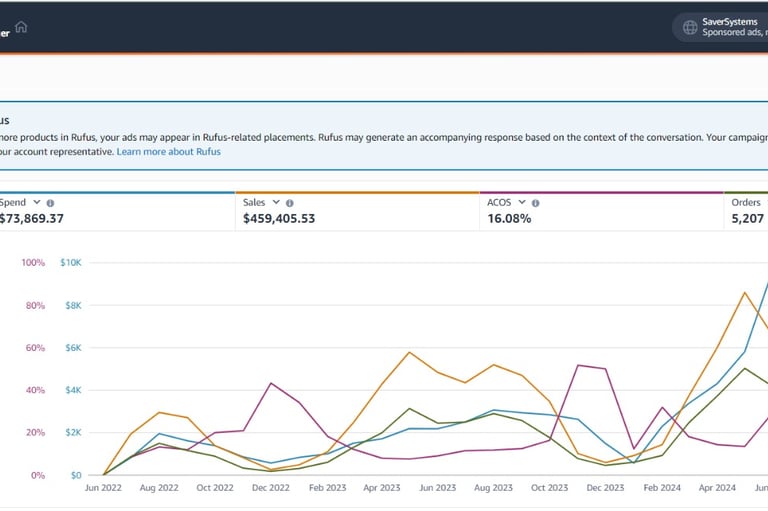Image resolution: width=768 pixels, height=511 pixels.
Task: Click the 100% ACOS axis label
Action: (33, 263)
